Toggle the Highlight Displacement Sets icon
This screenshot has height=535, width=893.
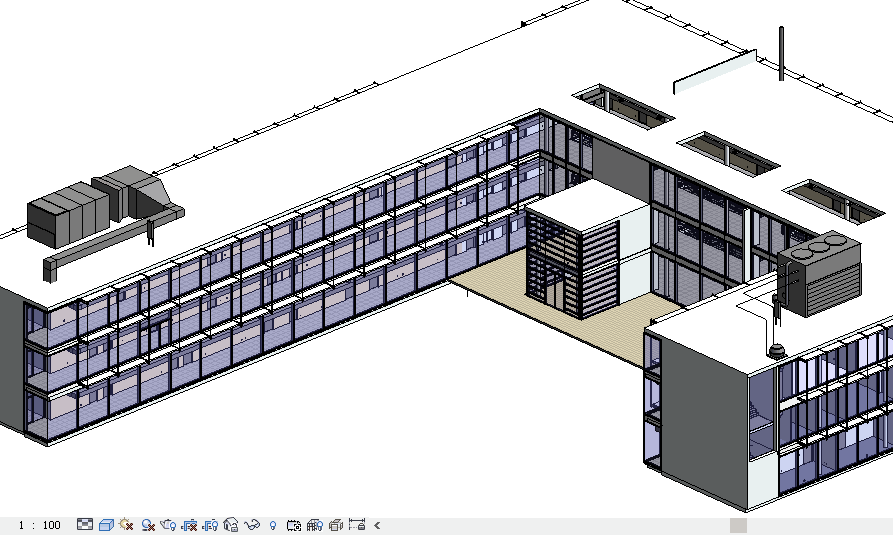[x=336, y=524]
